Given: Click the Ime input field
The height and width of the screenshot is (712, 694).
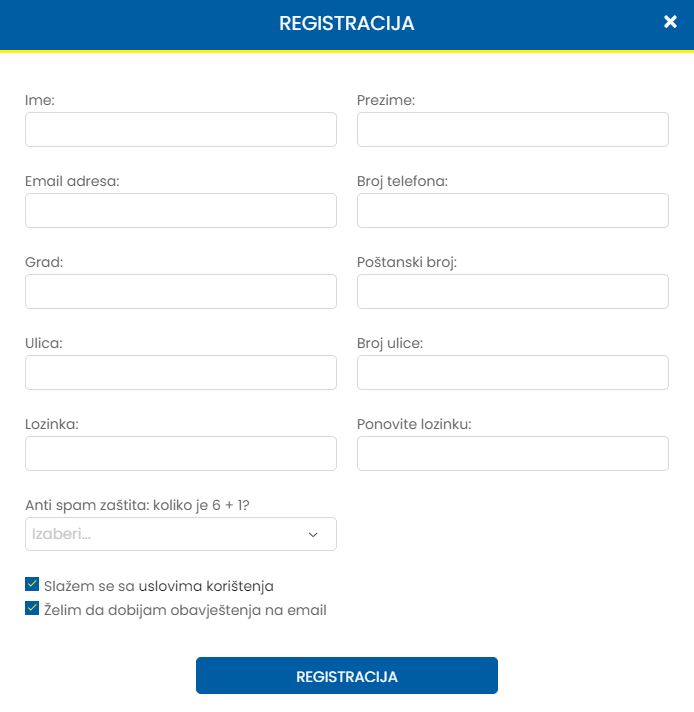Looking at the screenshot, I should [181, 129].
